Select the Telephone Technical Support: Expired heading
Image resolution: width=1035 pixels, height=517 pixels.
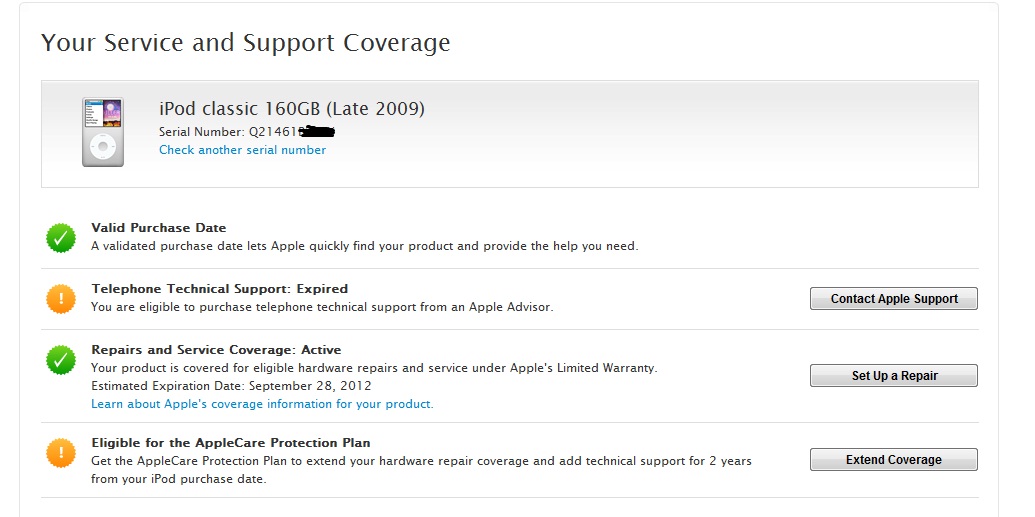point(219,289)
